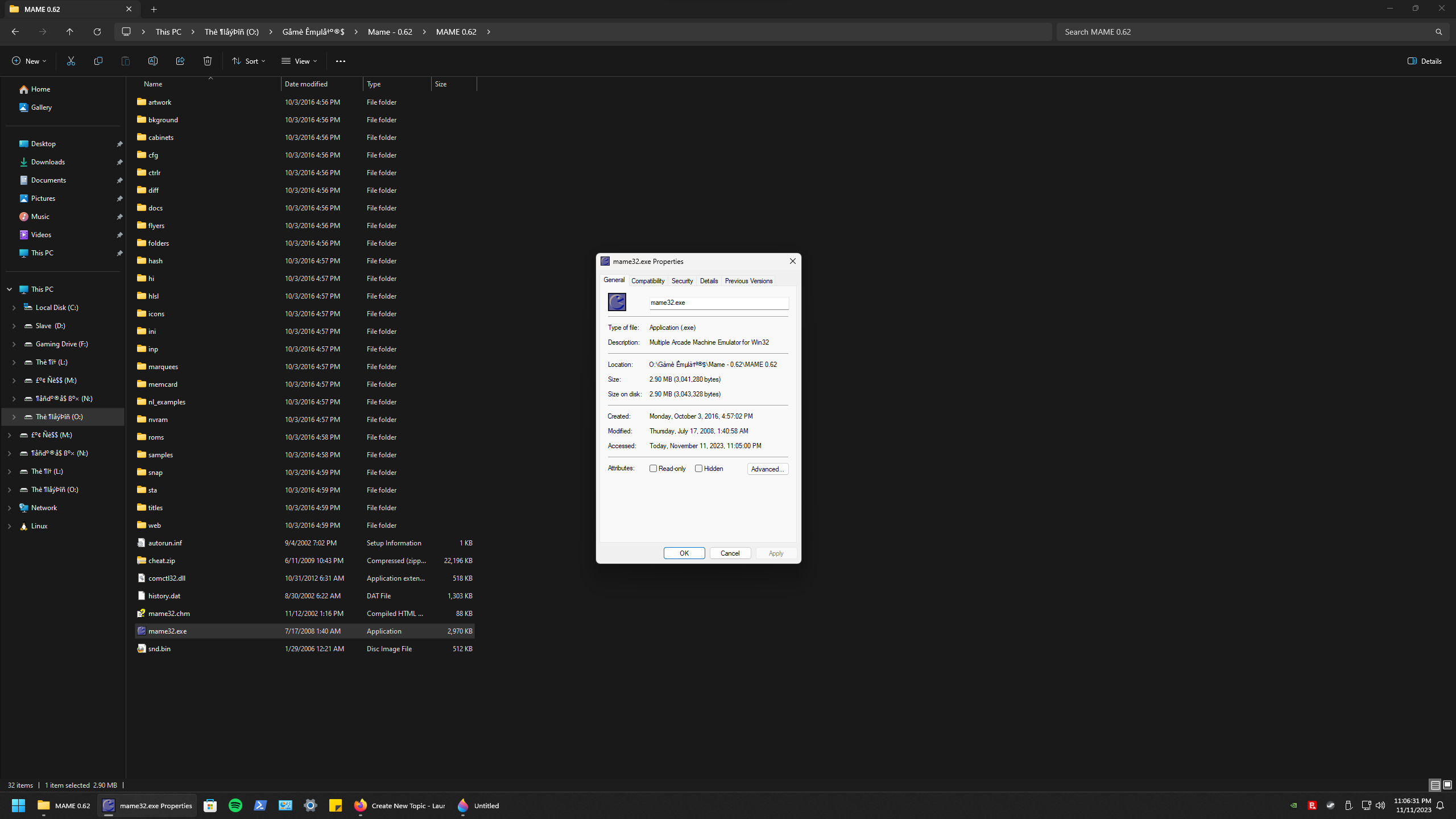1456x819 pixels.
Task: Collapse the This PC tree node
Action: point(10,289)
